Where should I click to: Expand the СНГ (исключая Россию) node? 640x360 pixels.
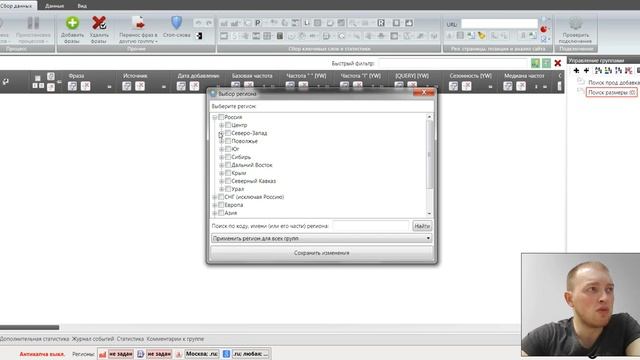(215, 197)
